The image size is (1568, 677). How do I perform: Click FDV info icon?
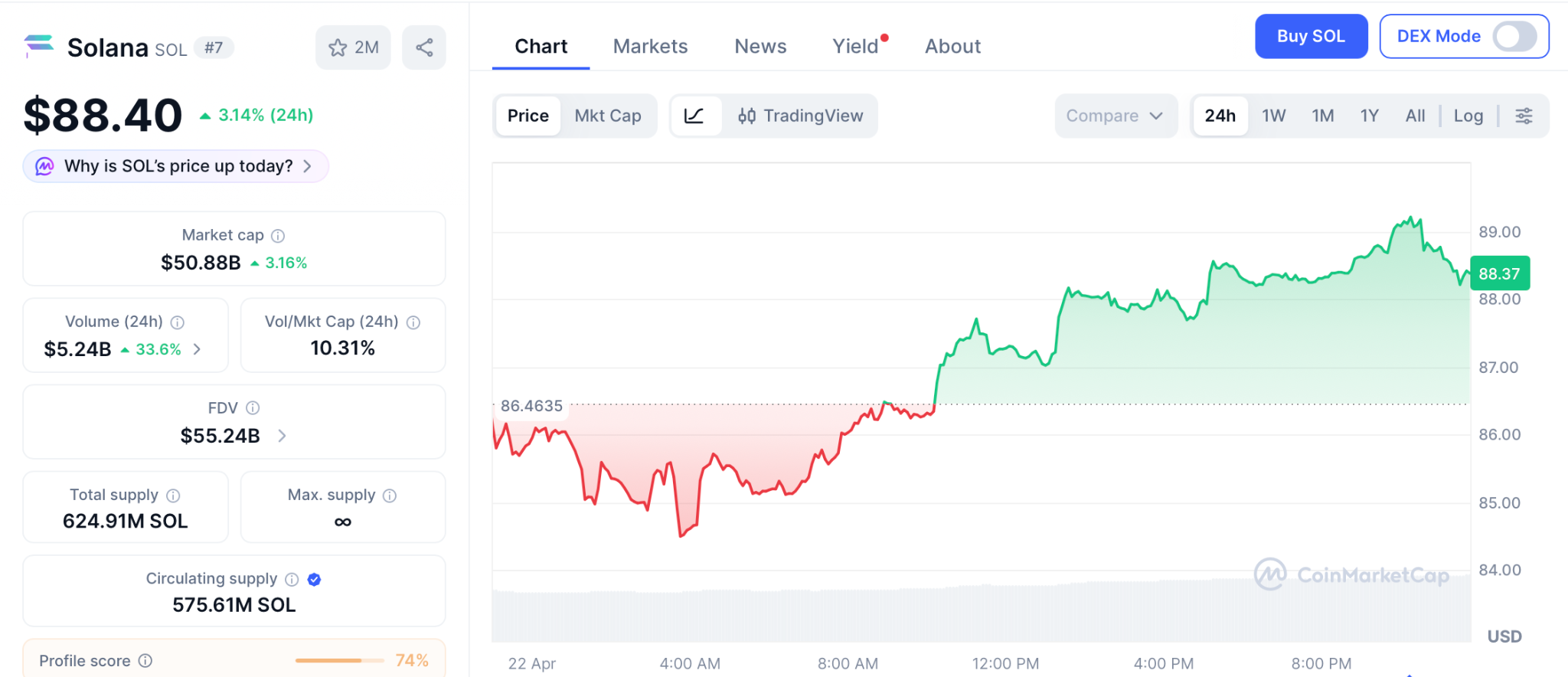pos(253,408)
